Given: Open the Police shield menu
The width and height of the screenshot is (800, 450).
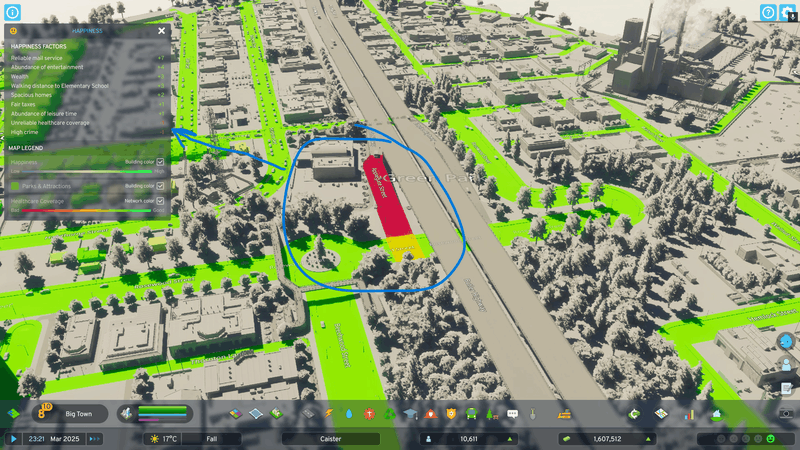Looking at the screenshot, I should (x=451, y=414).
